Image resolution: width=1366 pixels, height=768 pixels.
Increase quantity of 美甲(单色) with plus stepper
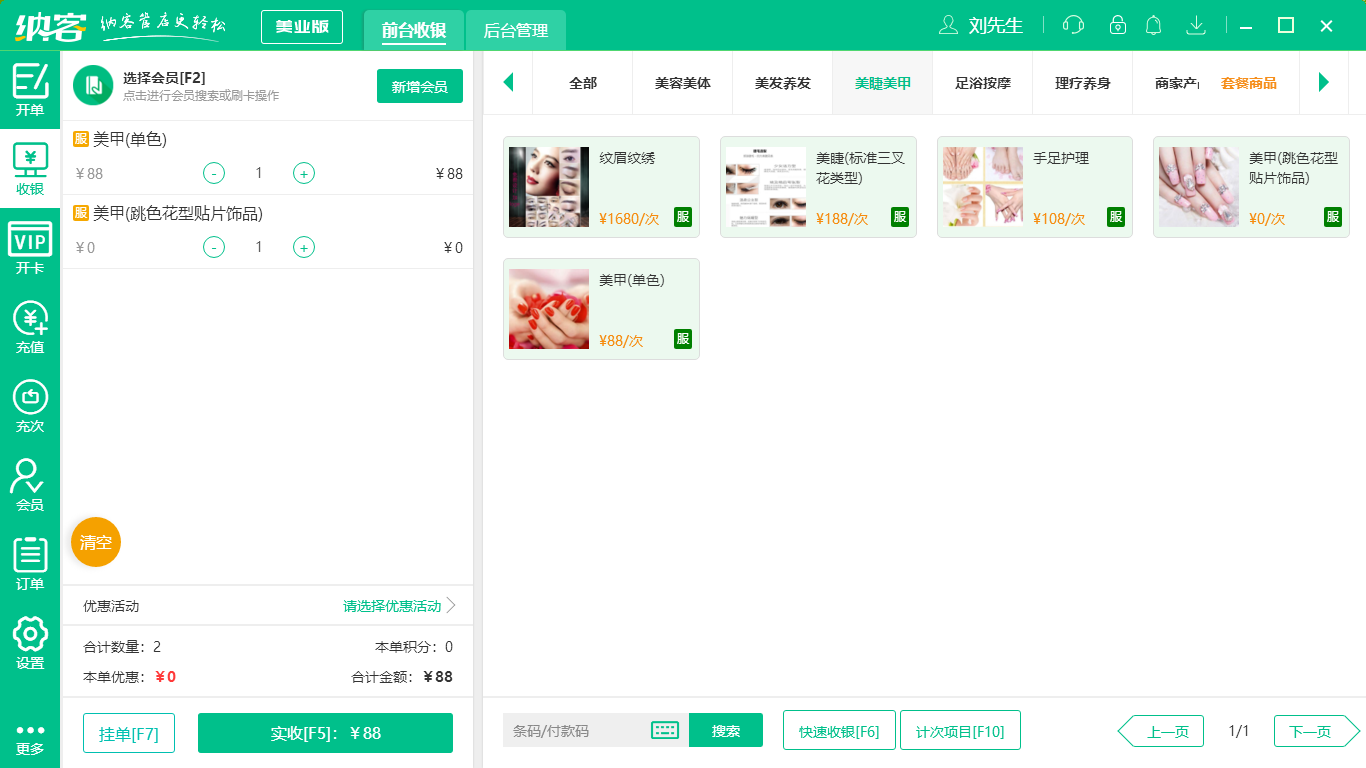pos(303,172)
